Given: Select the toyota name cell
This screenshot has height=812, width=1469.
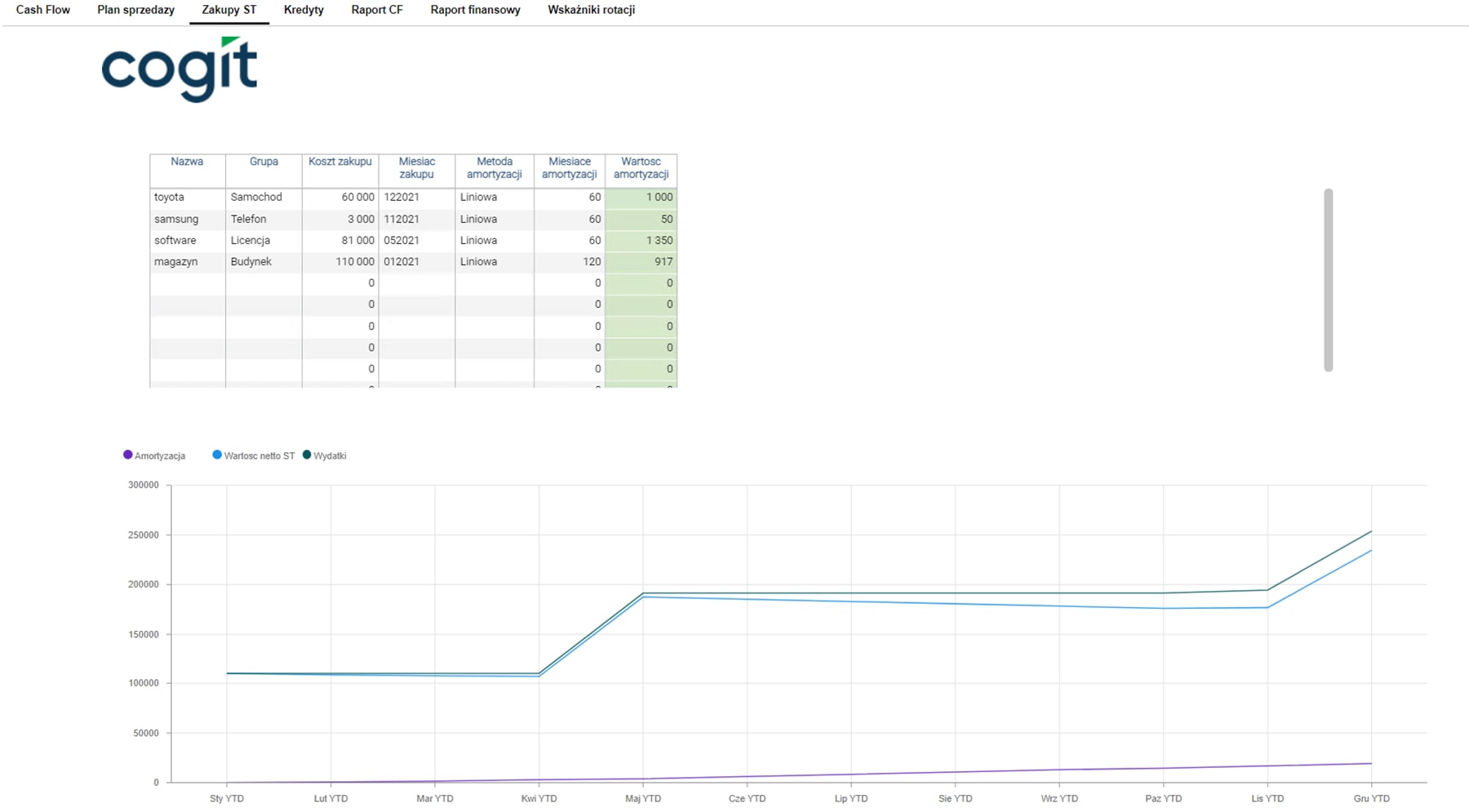Looking at the screenshot, I should pyautogui.click(x=188, y=197).
